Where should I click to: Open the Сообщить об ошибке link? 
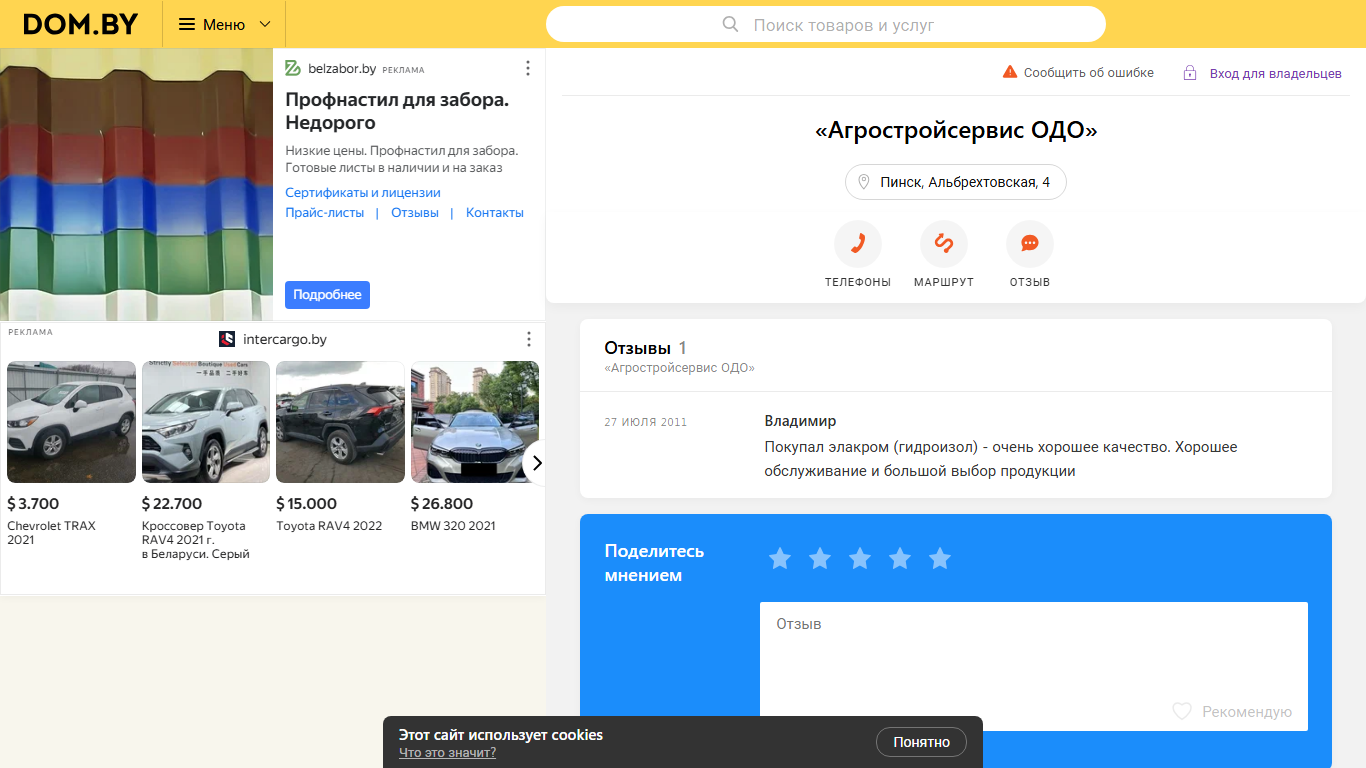1088,72
